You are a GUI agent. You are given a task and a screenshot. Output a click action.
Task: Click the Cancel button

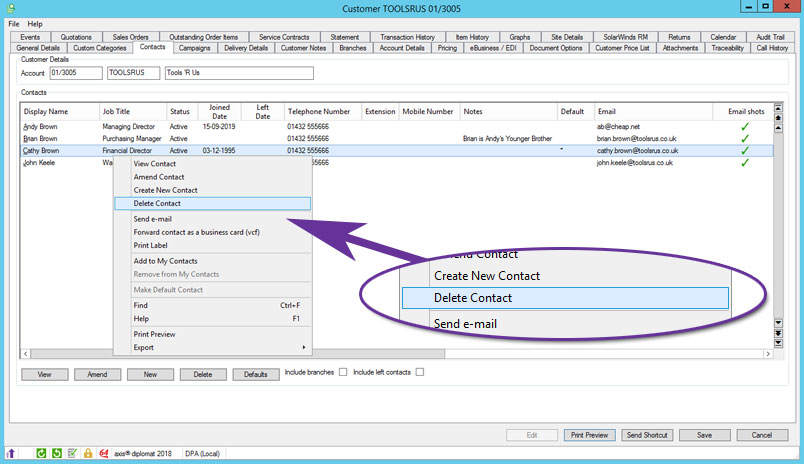coord(762,435)
